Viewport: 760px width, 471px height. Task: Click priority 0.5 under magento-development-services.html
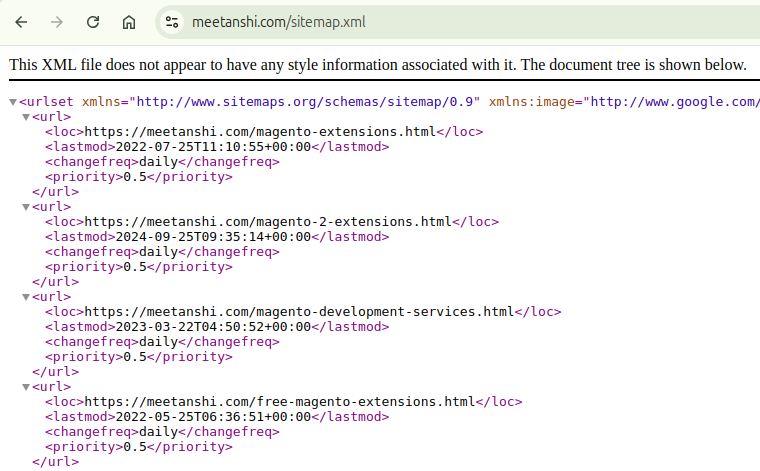click(135, 357)
